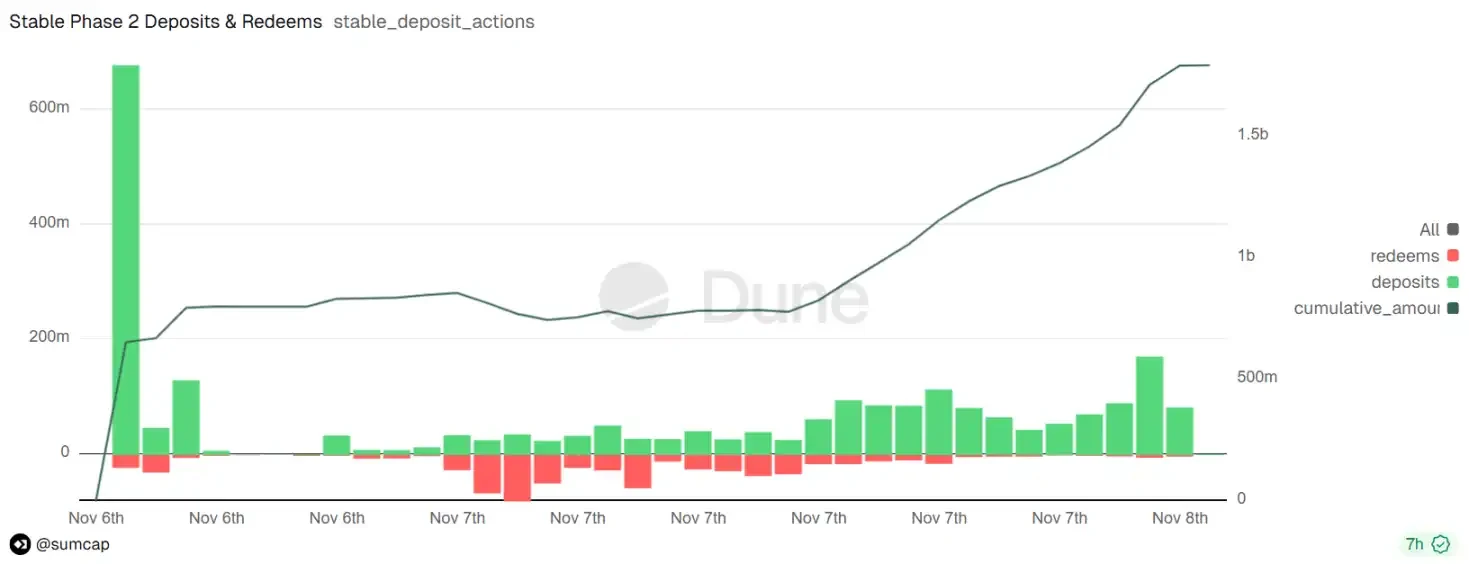
Task: Click the 1.5b right axis label
Action: [x=1252, y=134]
